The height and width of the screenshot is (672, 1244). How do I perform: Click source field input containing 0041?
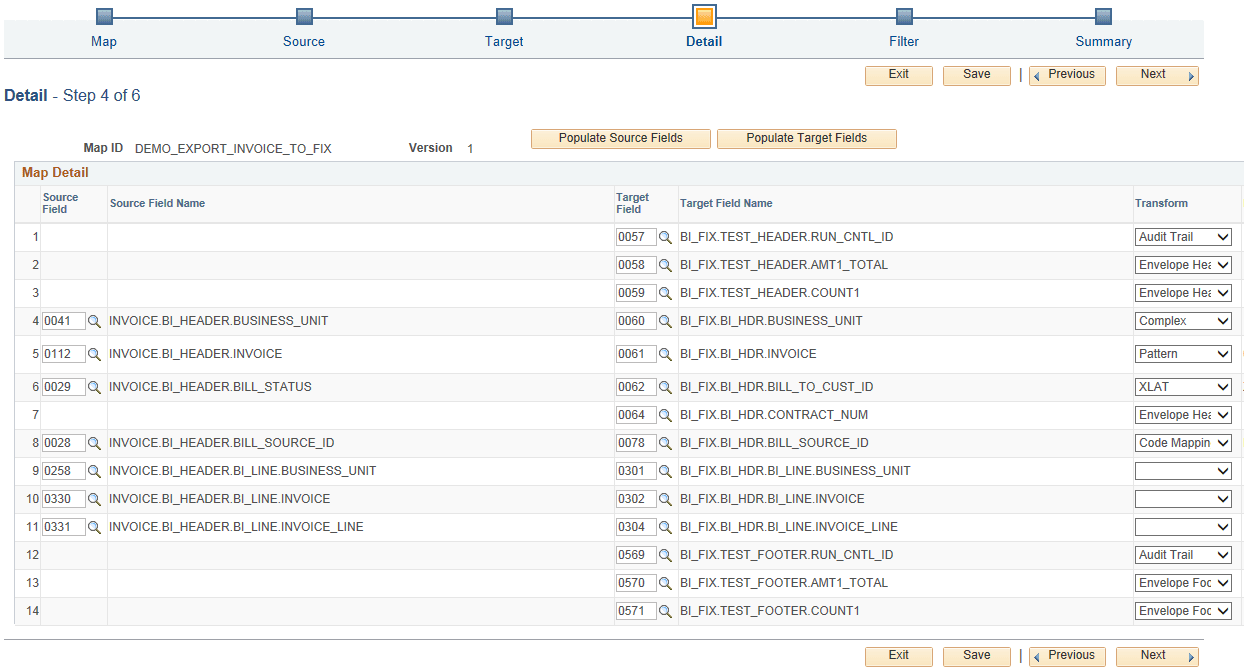pos(64,322)
